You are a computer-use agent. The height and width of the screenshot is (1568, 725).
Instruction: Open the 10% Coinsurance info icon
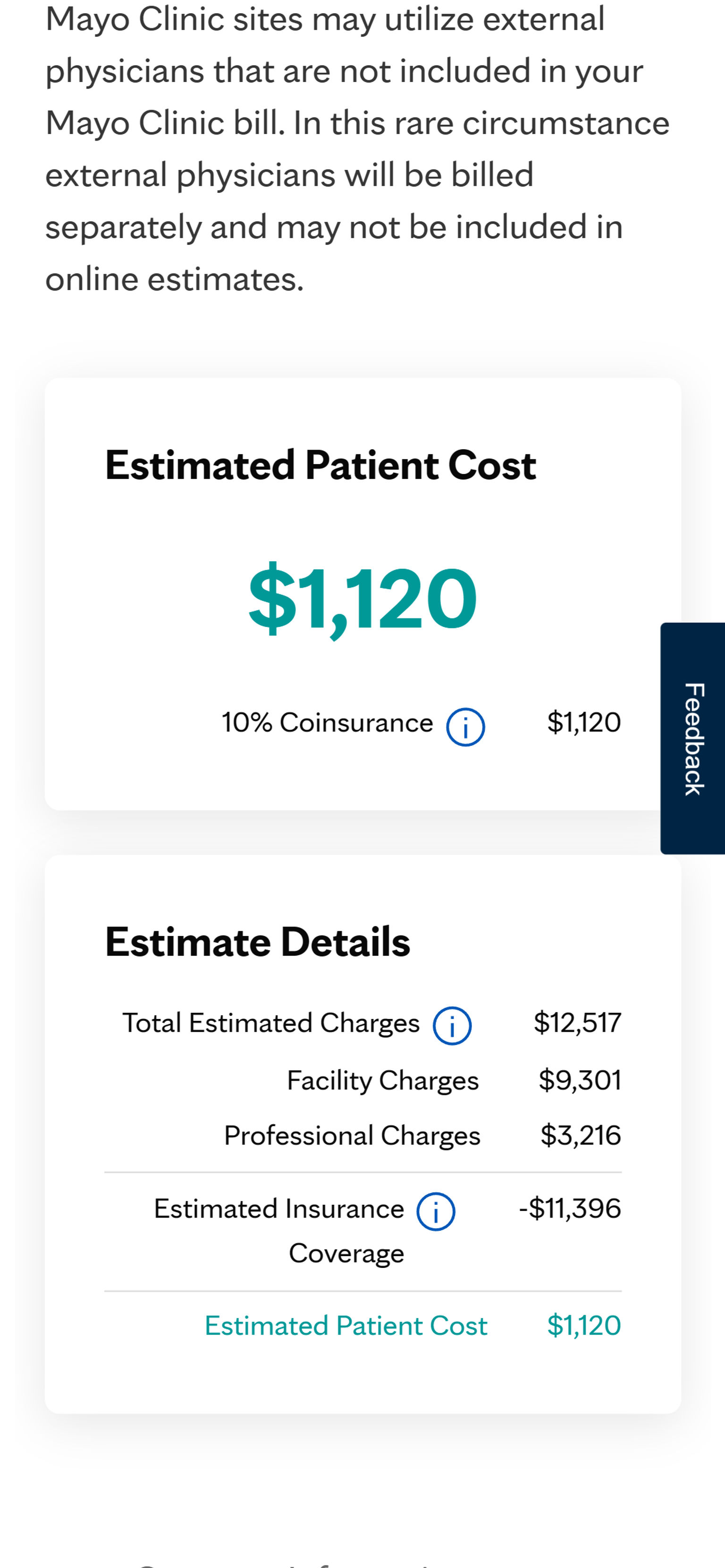pyautogui.click(x=465, y=727)
